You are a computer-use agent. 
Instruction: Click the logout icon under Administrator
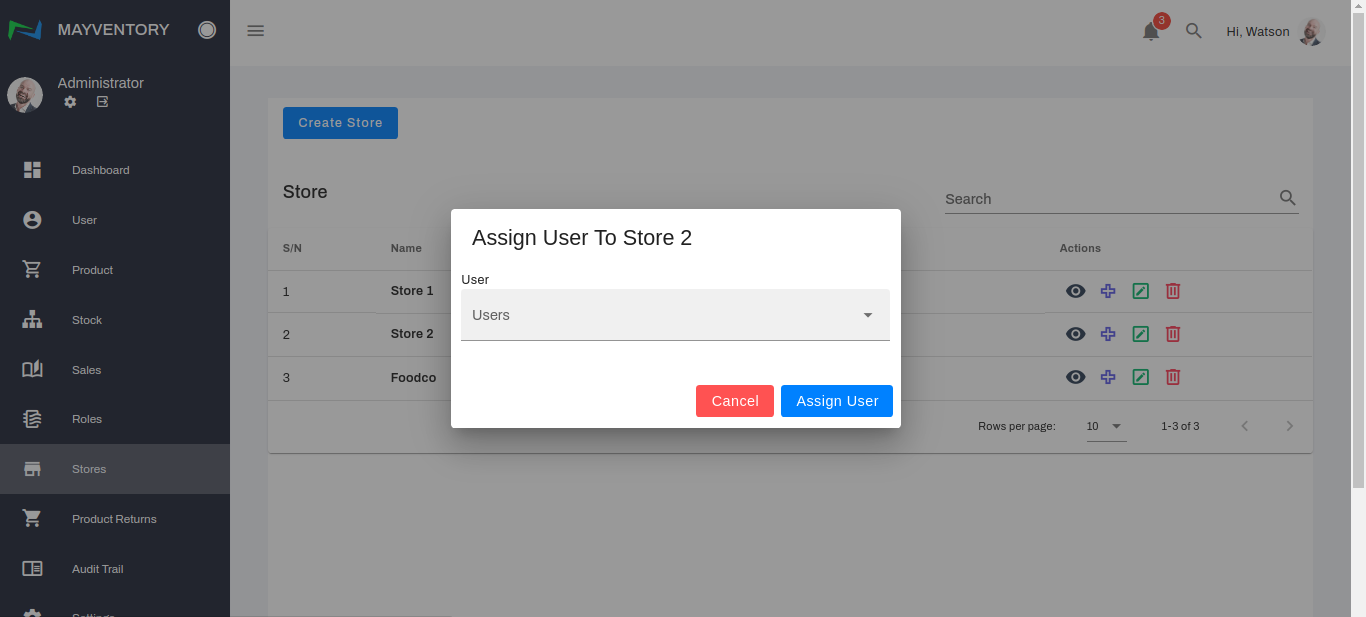102,102
